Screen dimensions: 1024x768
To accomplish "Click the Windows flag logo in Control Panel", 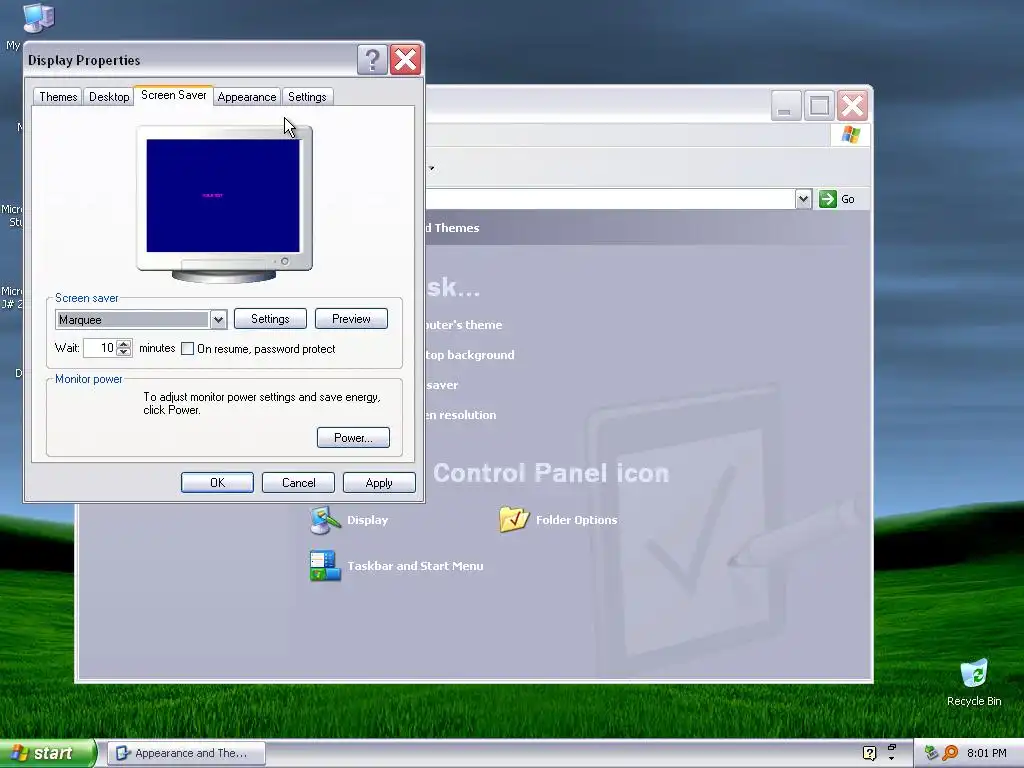I will (x=850, y=135).
